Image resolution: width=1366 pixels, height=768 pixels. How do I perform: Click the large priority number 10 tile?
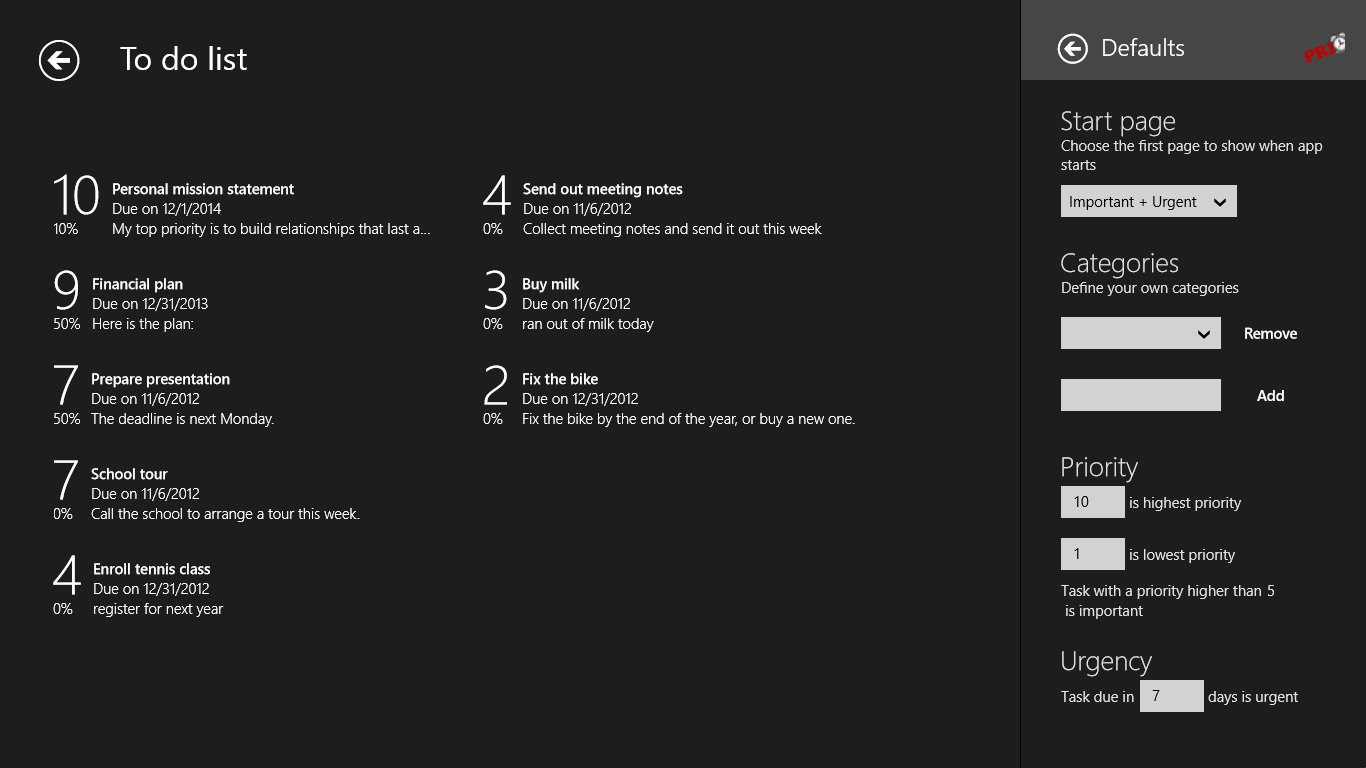tap(76, 195)
